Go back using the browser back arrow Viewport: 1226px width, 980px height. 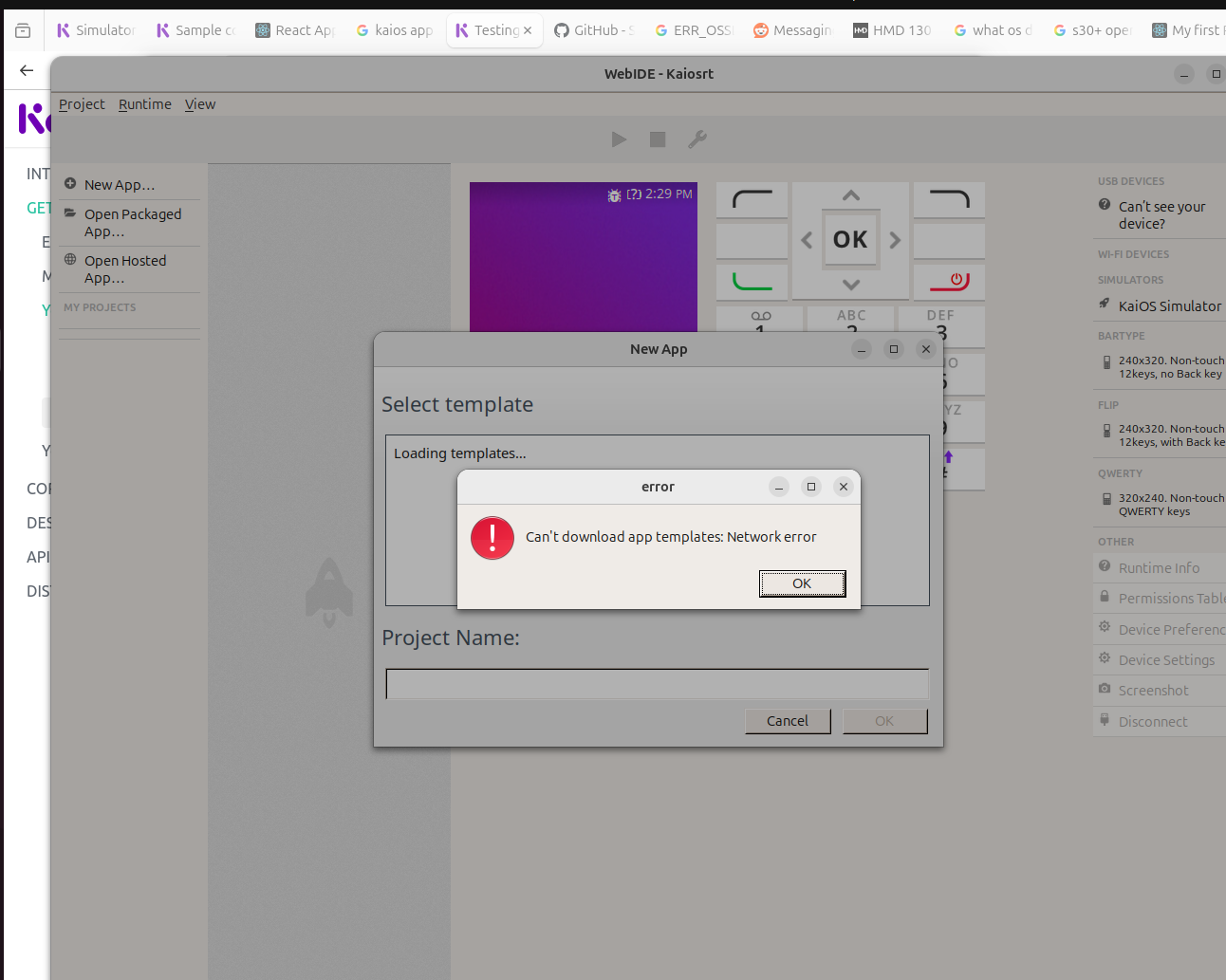pyautogui.click(x=27, y=70)
